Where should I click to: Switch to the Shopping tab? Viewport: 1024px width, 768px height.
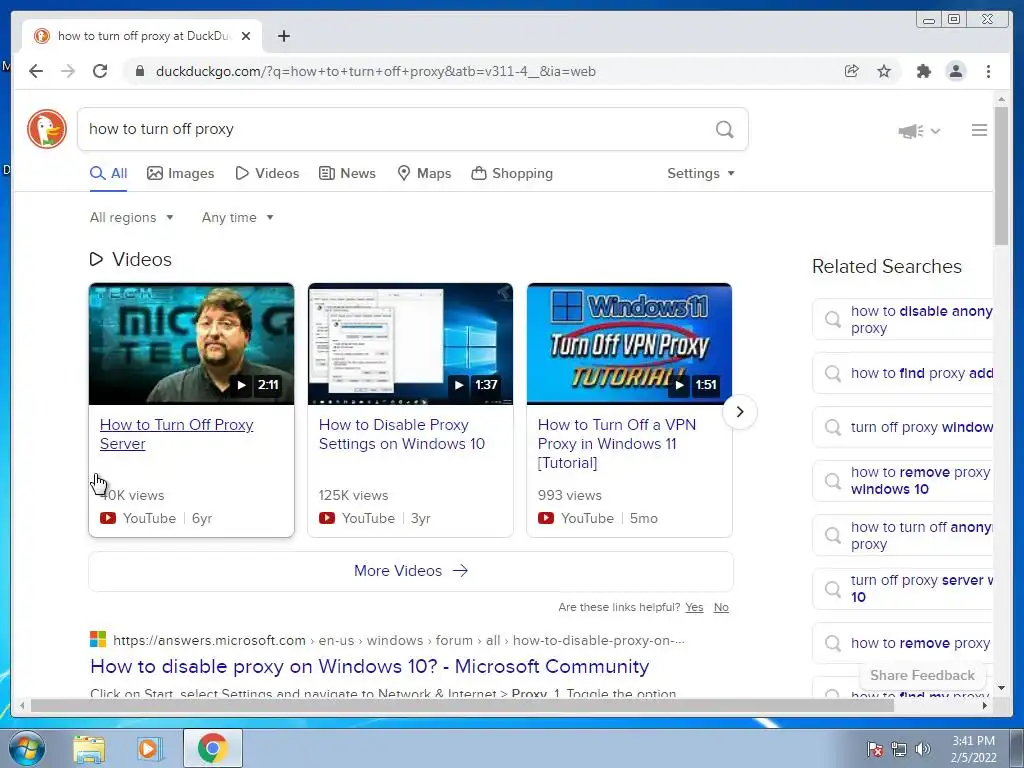coord(512,173)
